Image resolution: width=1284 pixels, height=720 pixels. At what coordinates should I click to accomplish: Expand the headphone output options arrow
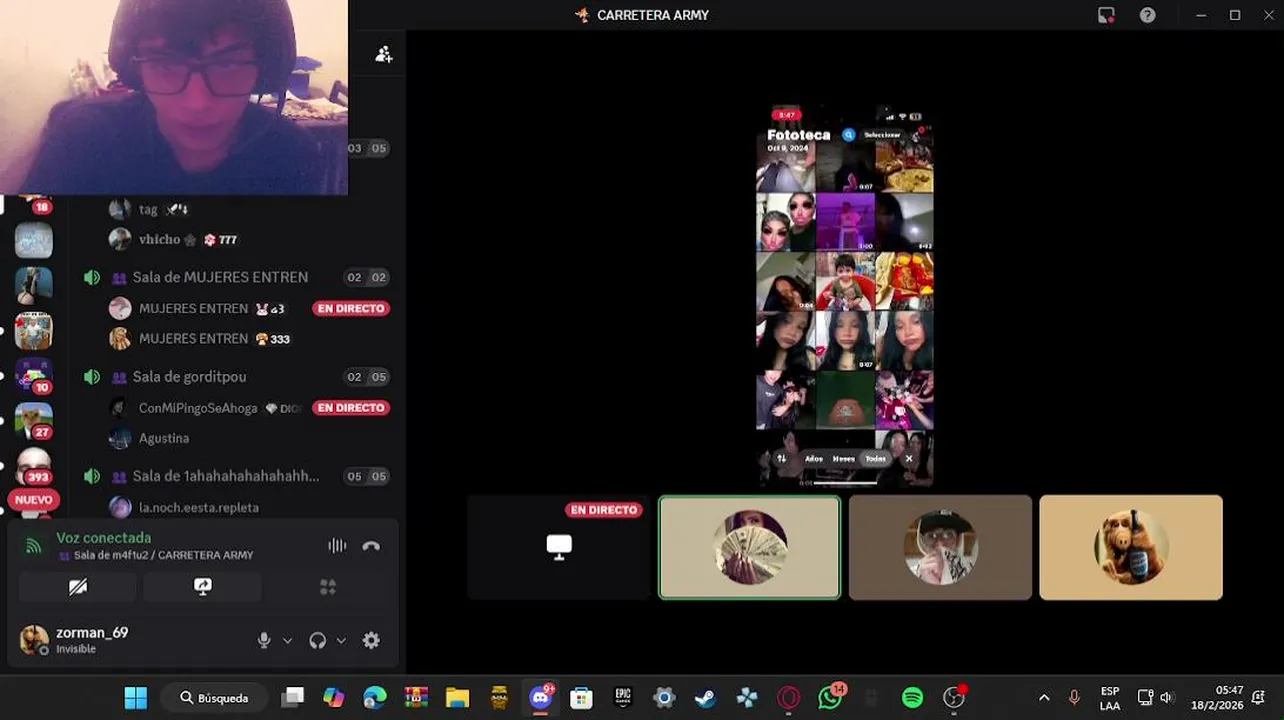click(x=341, y=641)
